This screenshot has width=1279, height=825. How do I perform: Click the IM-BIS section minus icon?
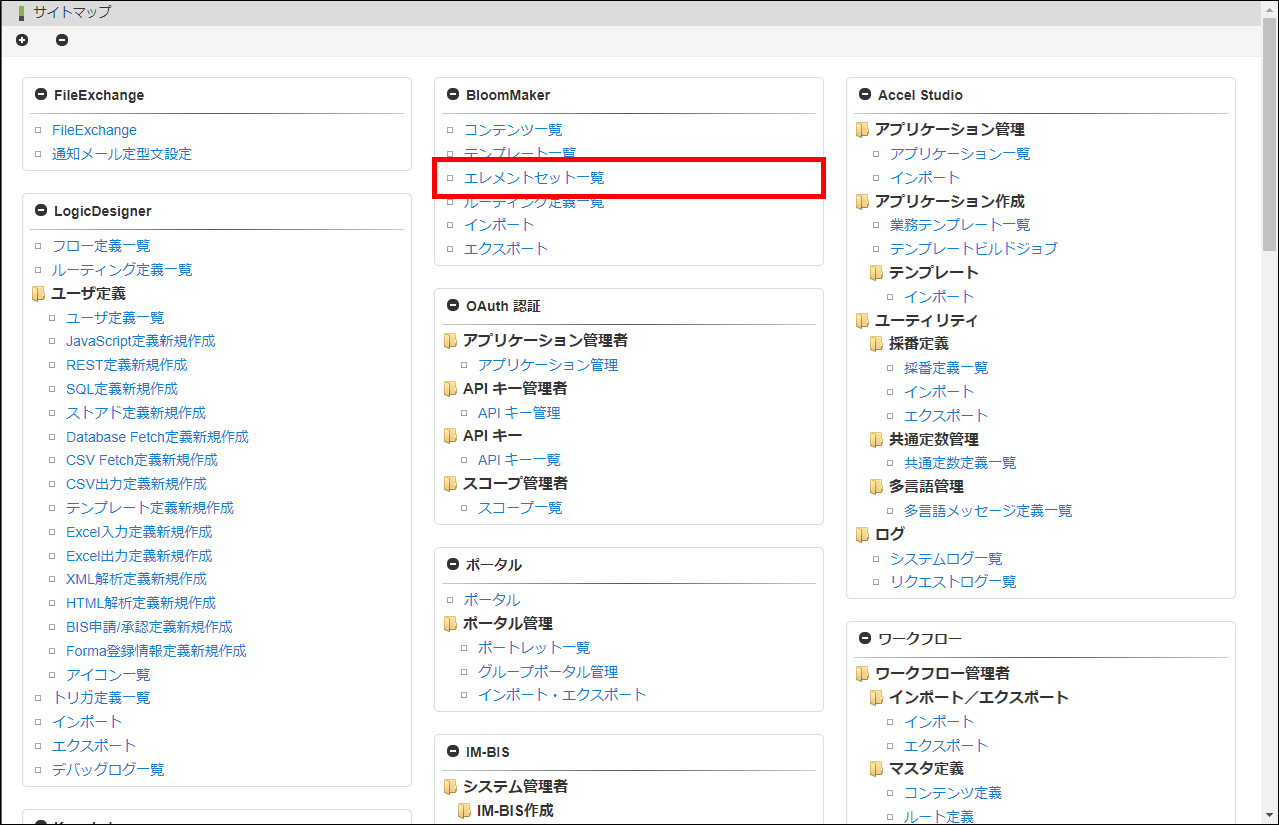tap(453, 752)
